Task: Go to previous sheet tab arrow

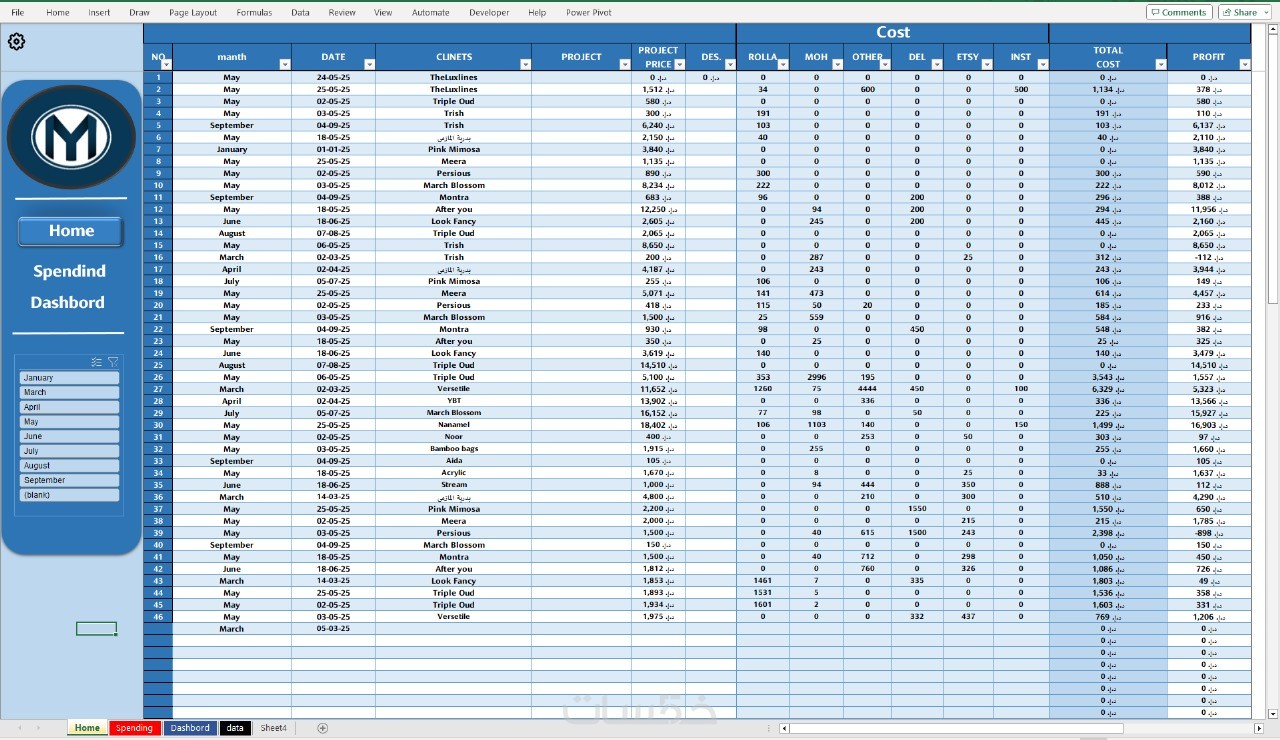Action: pyautogui.click(x=19, y=728)
